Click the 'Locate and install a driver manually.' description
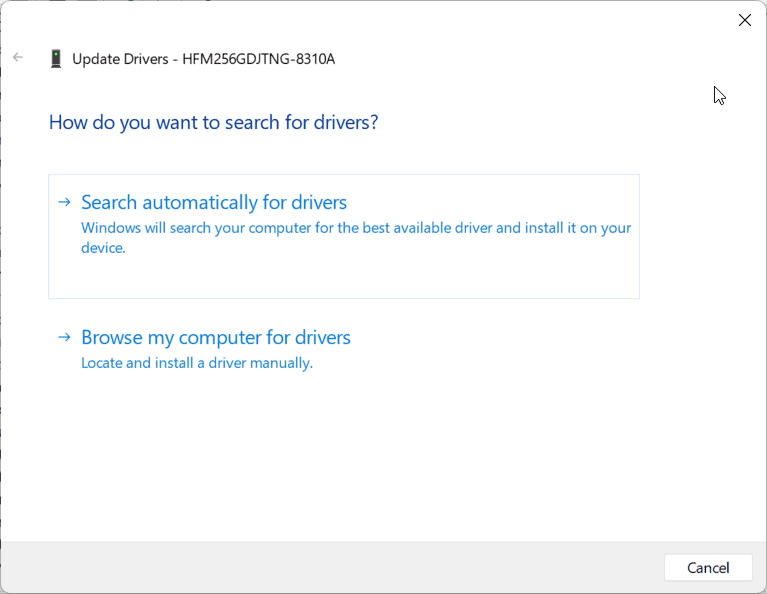This screenshot has width=767, height=594. click(197, 363)
